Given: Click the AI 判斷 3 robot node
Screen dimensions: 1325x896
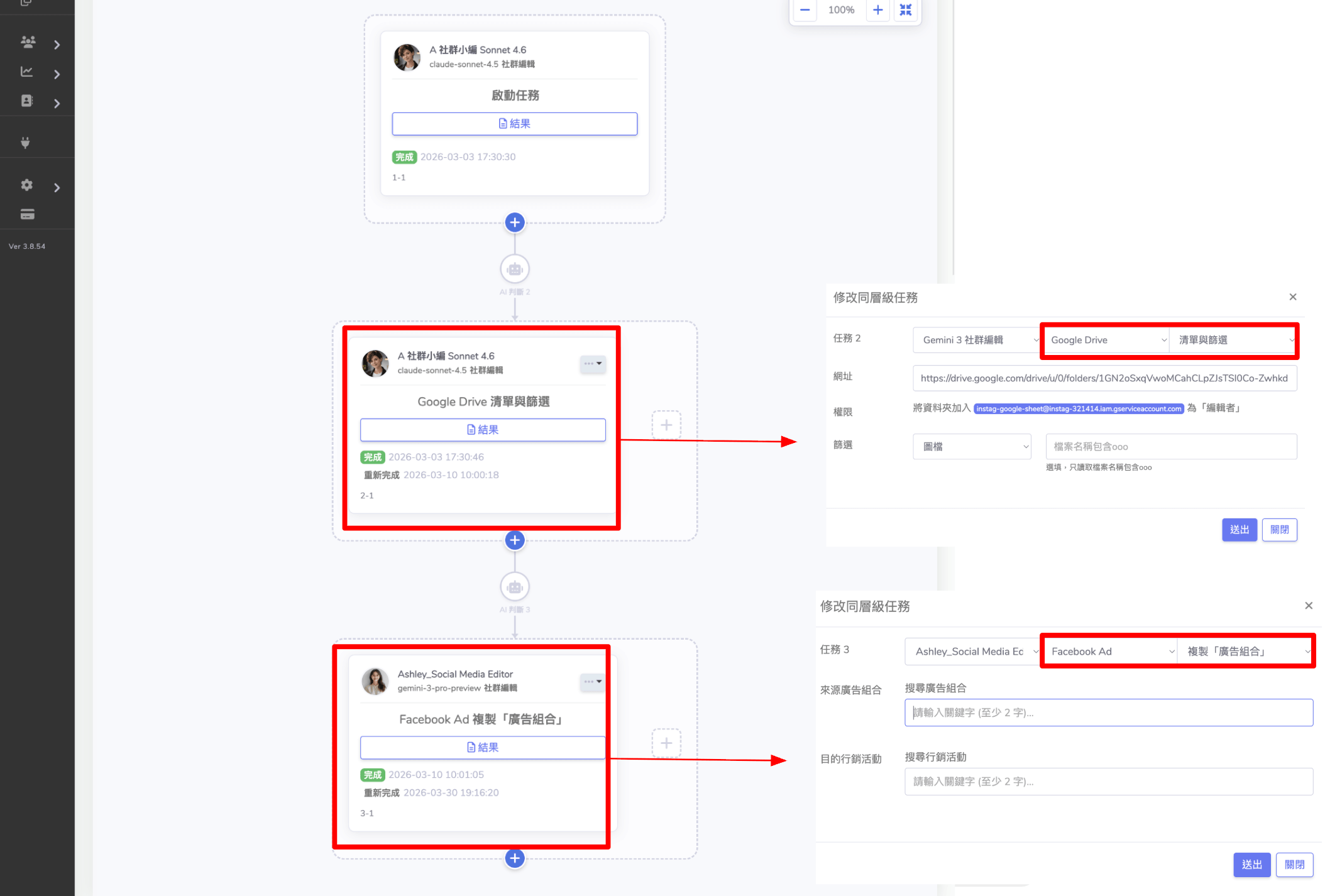Looking at the screenshot, I should click(x=514, y=587).
